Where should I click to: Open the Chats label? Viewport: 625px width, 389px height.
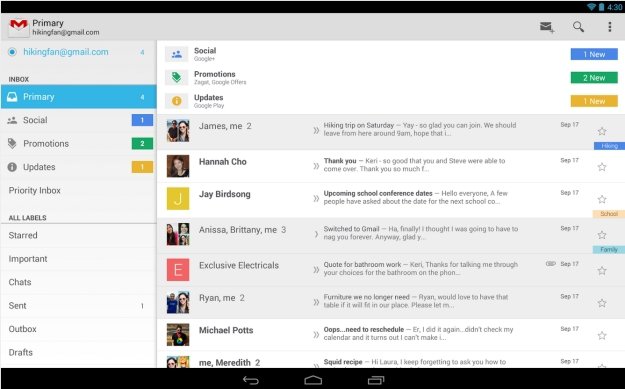(79, 282)
